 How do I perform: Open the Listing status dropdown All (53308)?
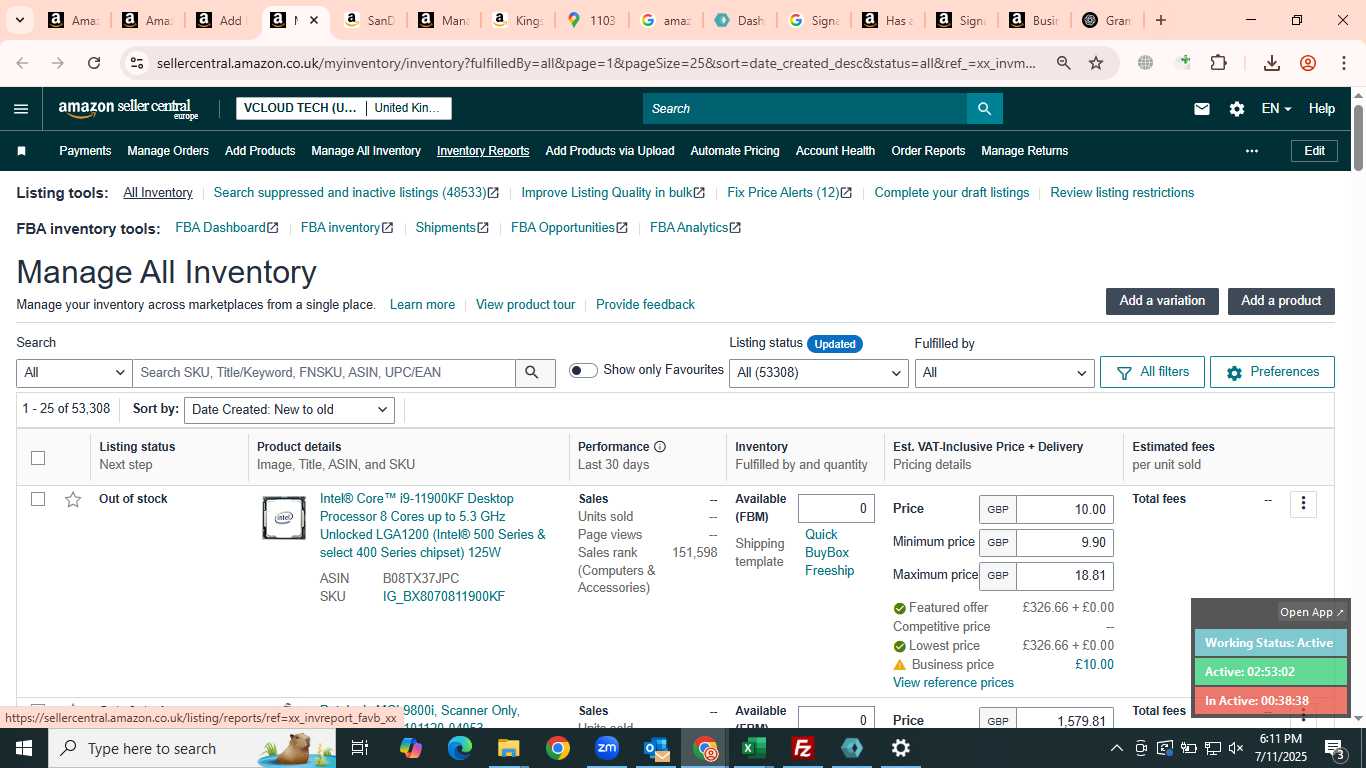tap(818, 373)
